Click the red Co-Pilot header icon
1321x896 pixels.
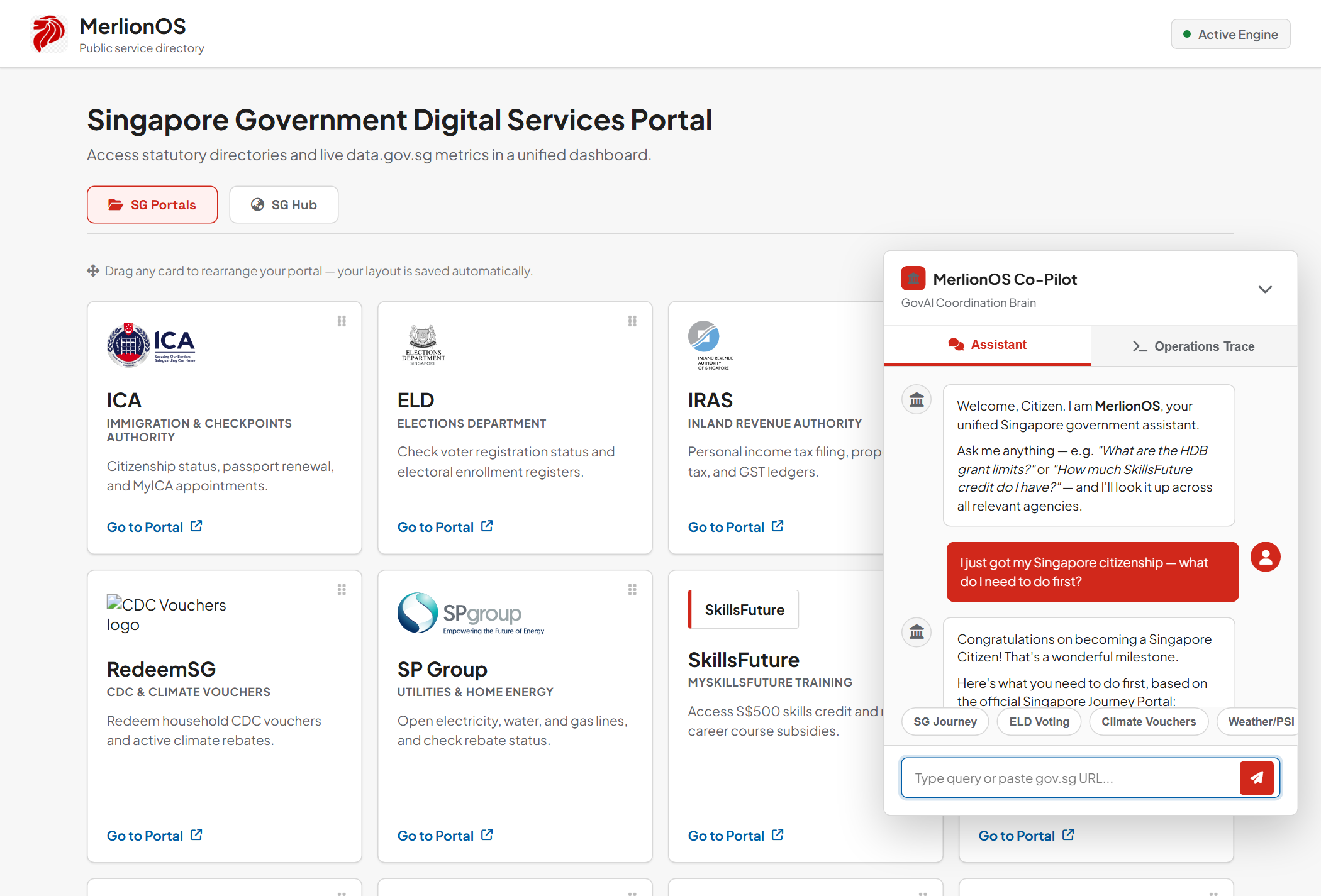tap(913, 279)
